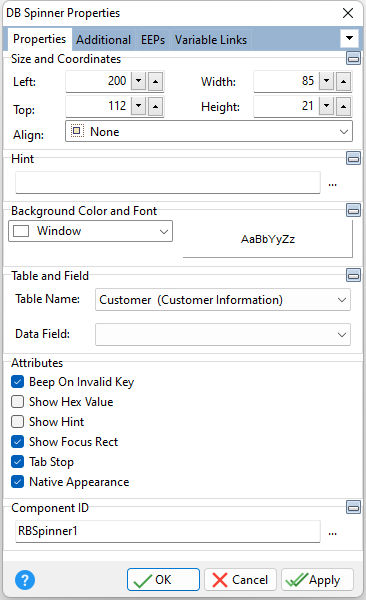
Task: Click the Hint text field
Action: click(x=168, y=183)
